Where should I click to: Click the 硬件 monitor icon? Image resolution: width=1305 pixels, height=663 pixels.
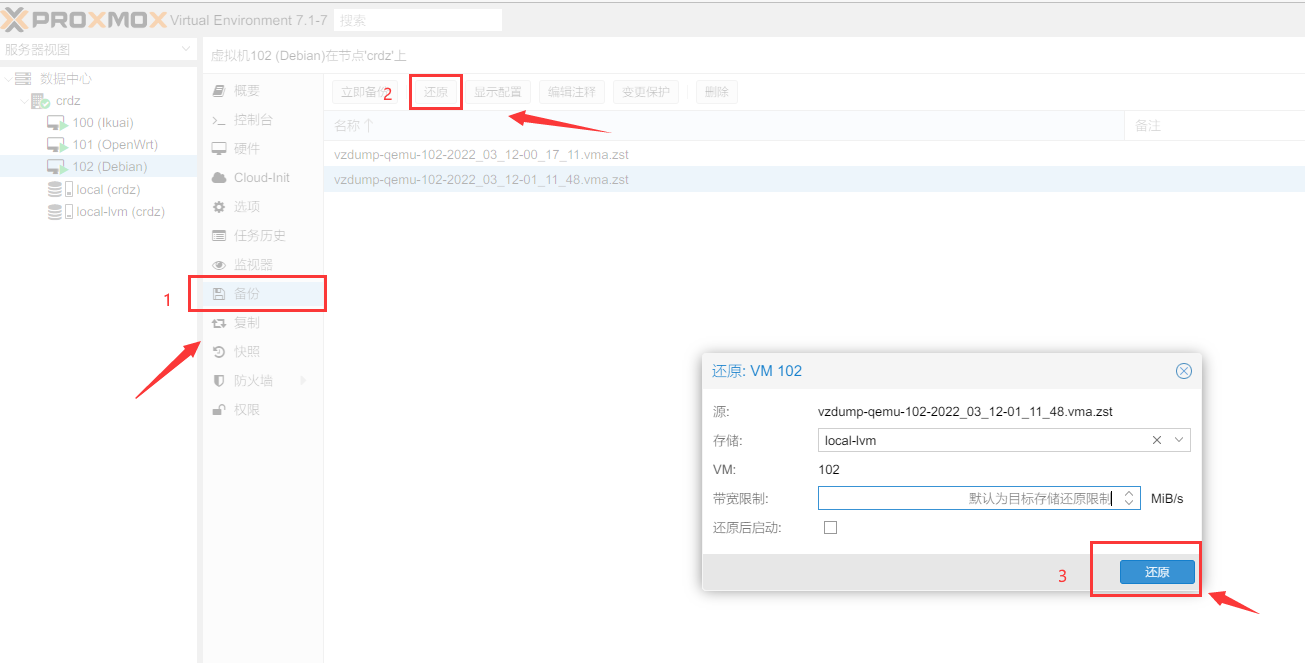(218, 149)
